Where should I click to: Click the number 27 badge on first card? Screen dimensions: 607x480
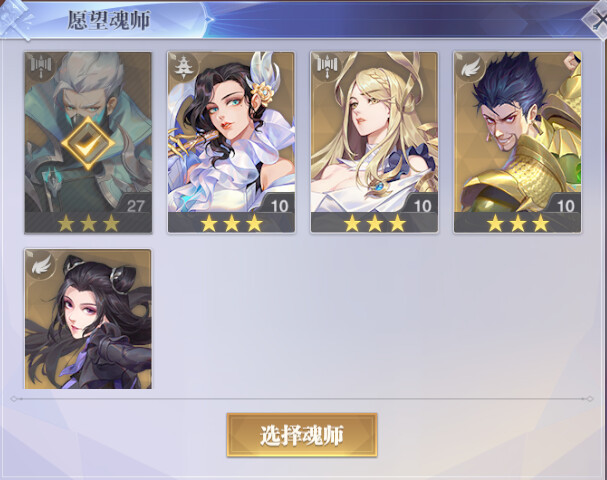point(135,205)
